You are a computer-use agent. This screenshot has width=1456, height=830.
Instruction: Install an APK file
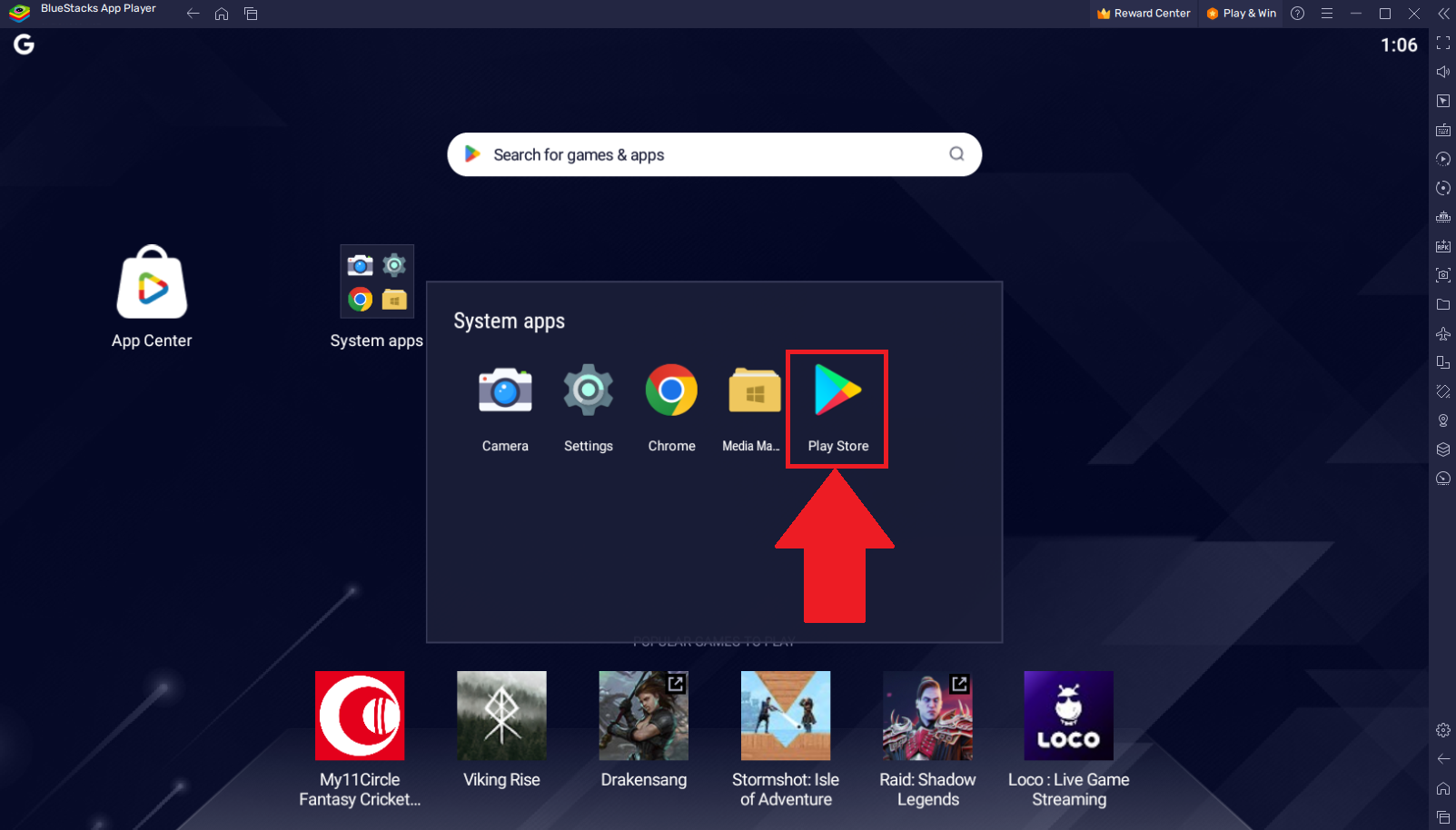click(1442, 246)
